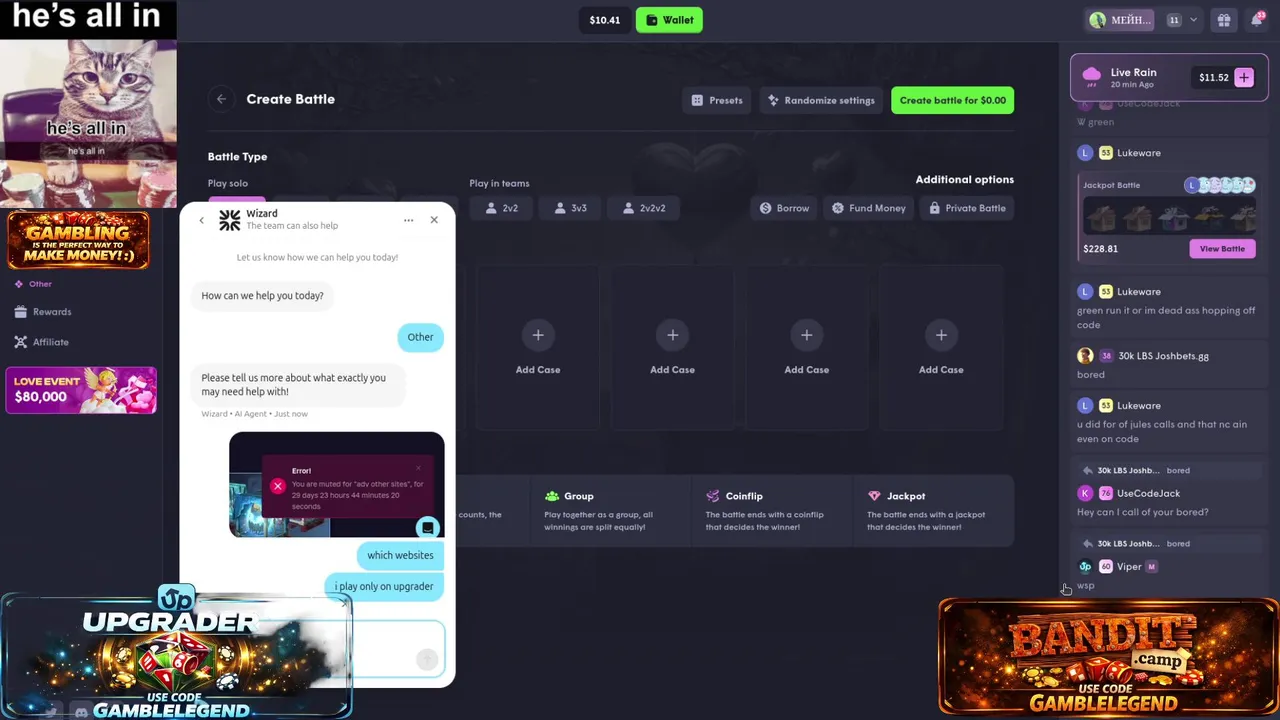Go back from Create Battle page
Image resolution: width=1280 pixels, height=720 pixels.
pos(221,99)
